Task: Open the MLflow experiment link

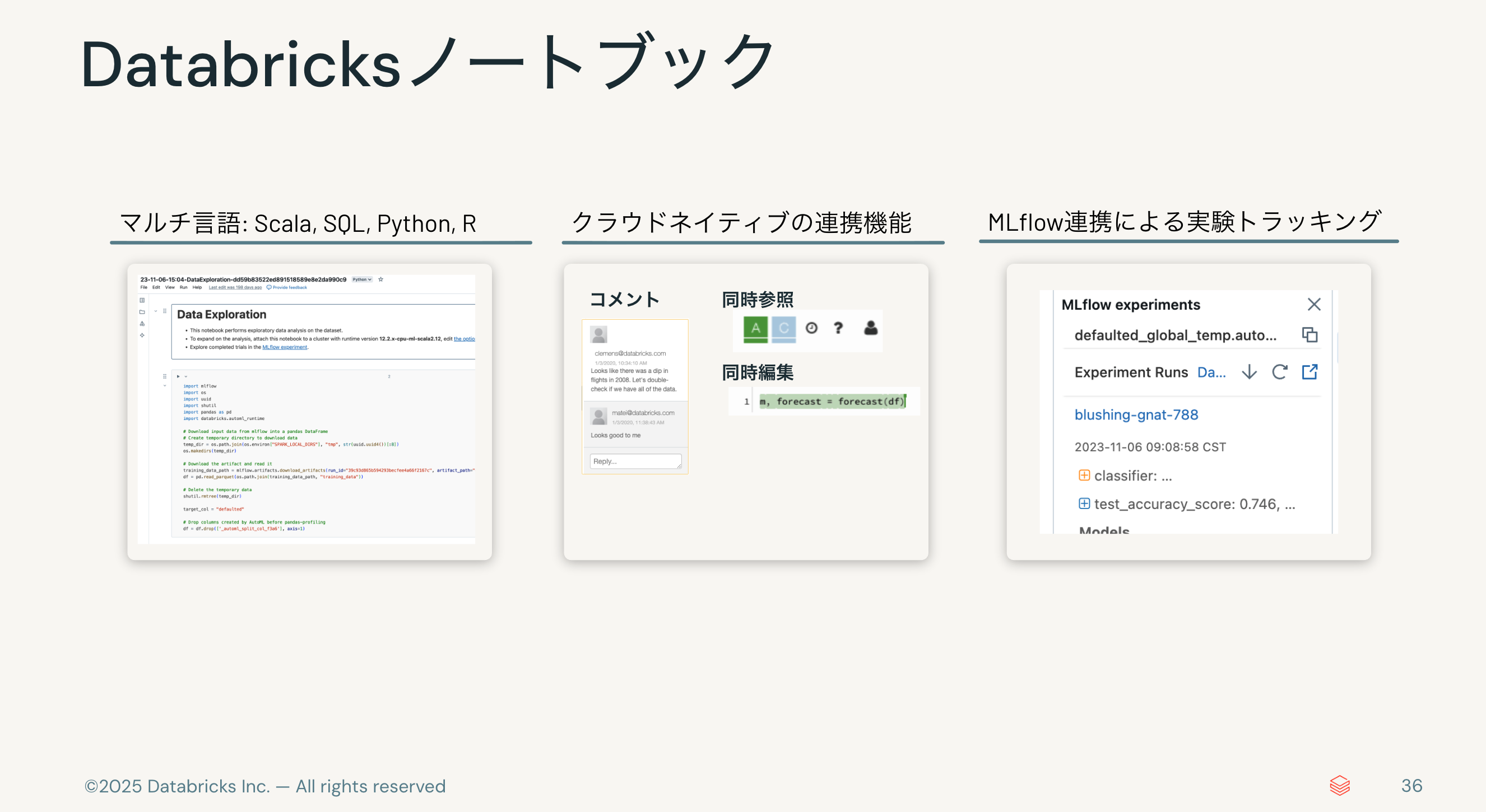Action: (x=286, y=347)
